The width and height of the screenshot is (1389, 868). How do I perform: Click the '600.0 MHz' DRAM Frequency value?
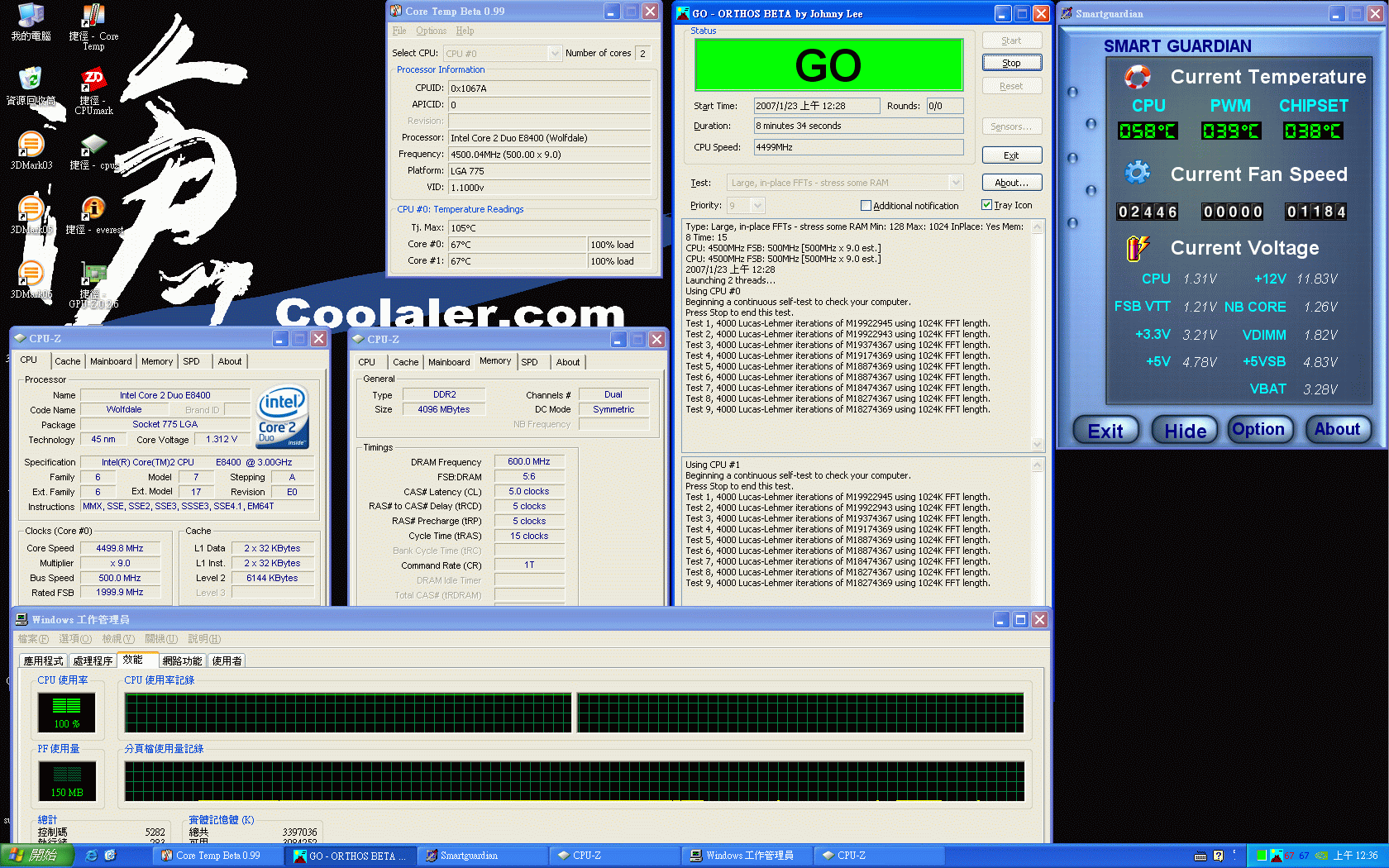(x=529, y=461)
